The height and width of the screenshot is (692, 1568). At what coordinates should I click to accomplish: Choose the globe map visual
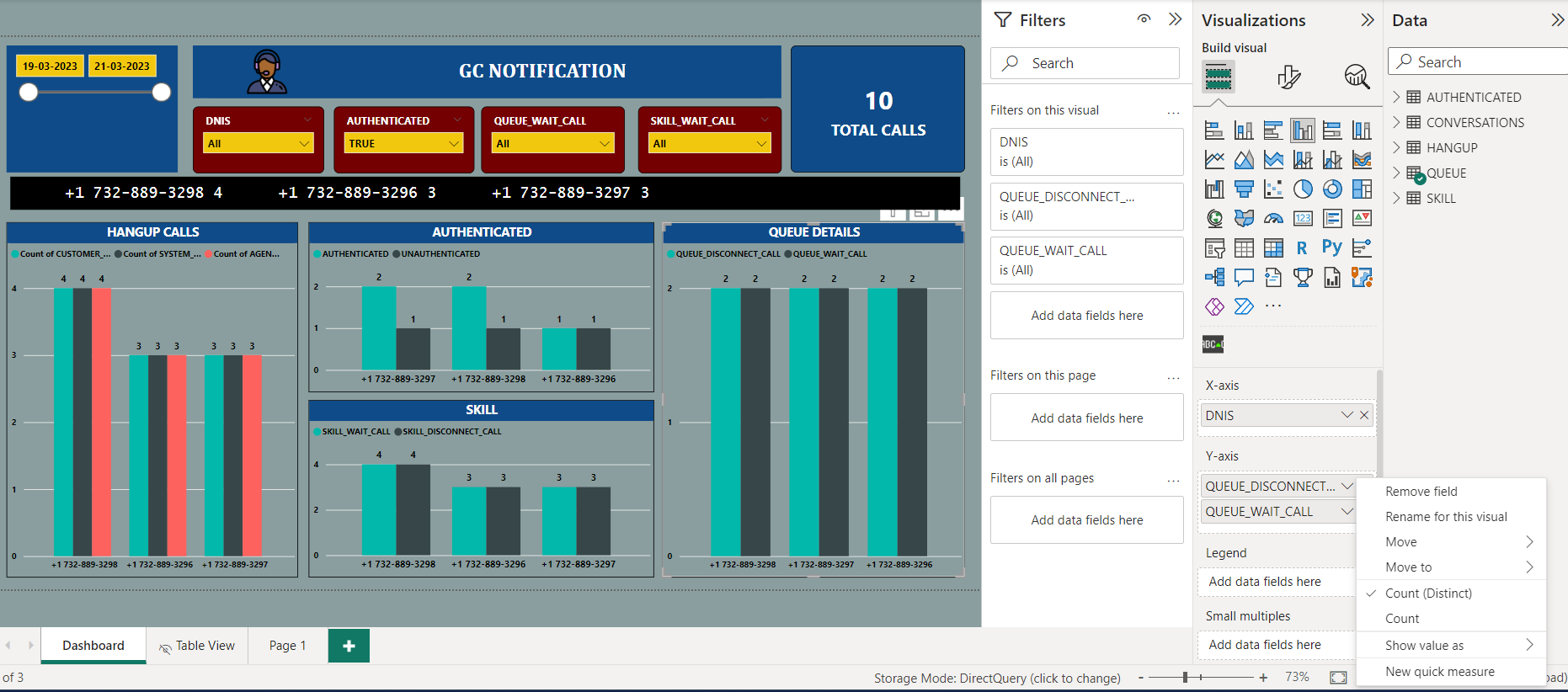pyautogui.click(x=1214, y=219)
